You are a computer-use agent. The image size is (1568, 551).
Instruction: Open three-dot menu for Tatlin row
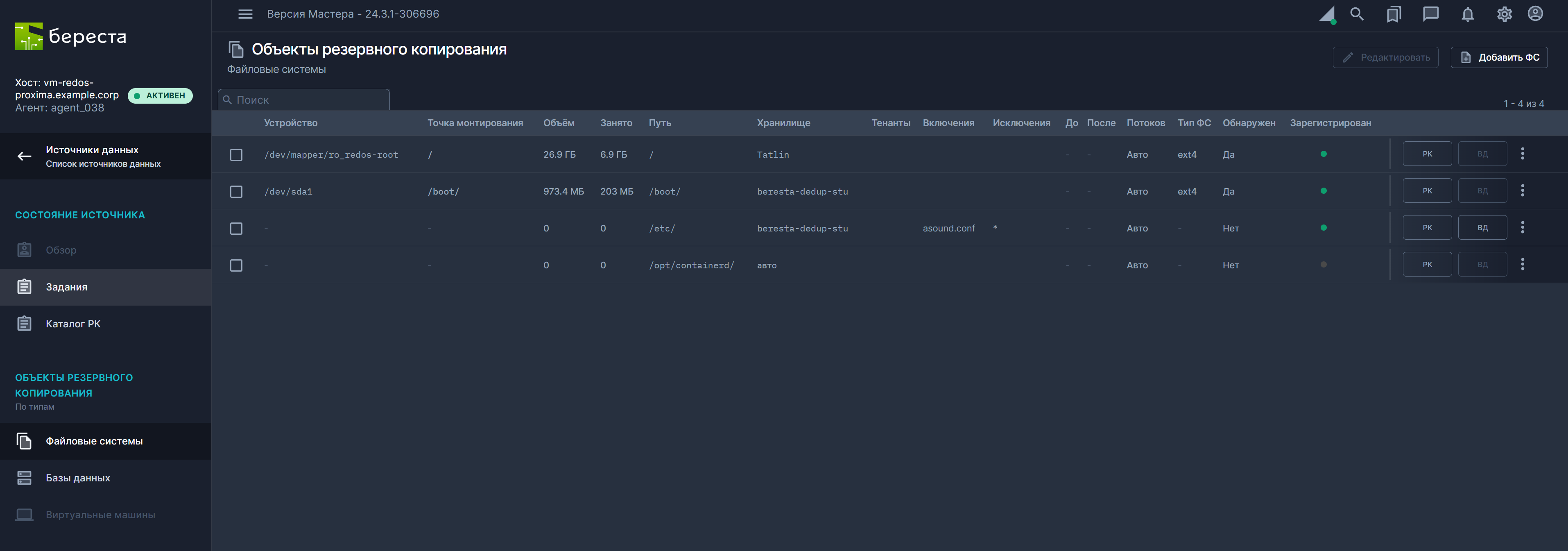[x=1523, y=154]
